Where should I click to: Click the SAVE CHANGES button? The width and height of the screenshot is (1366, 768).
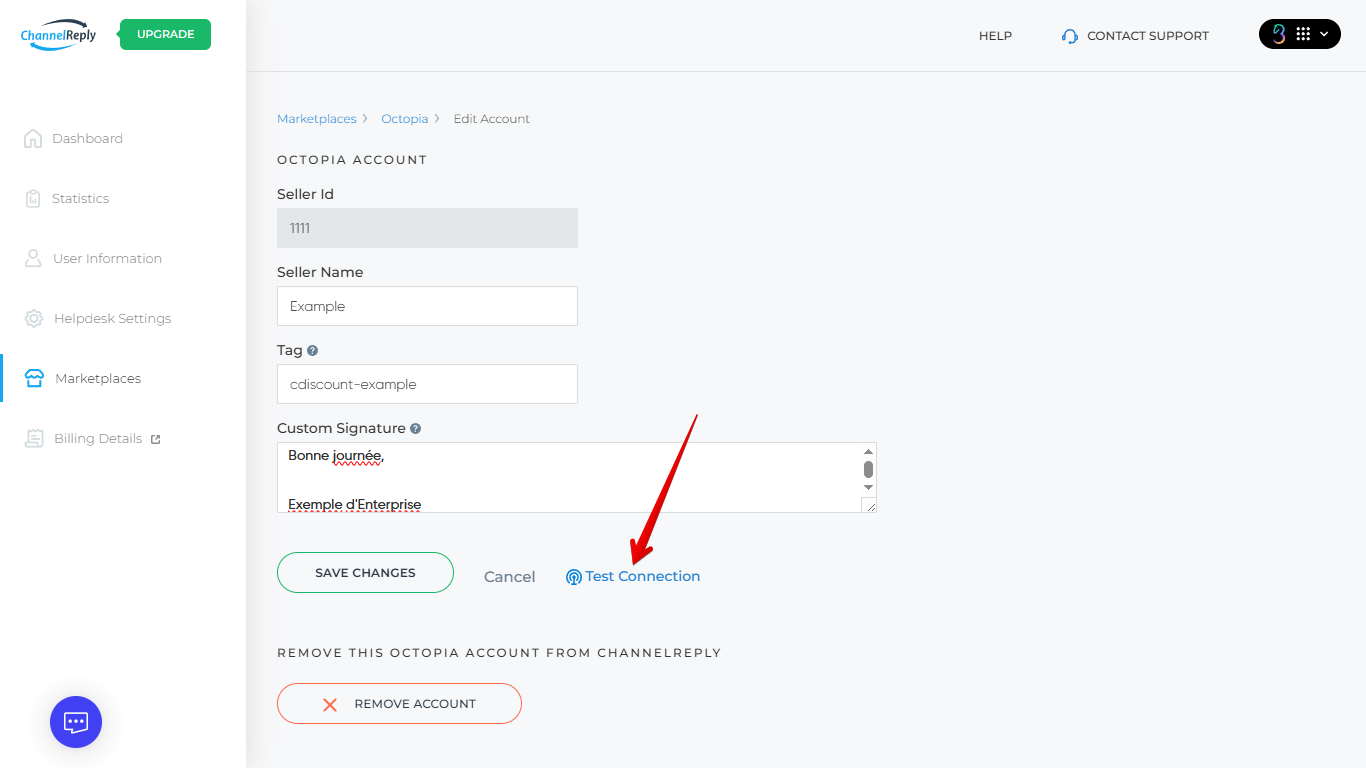[x=365, y=573]
